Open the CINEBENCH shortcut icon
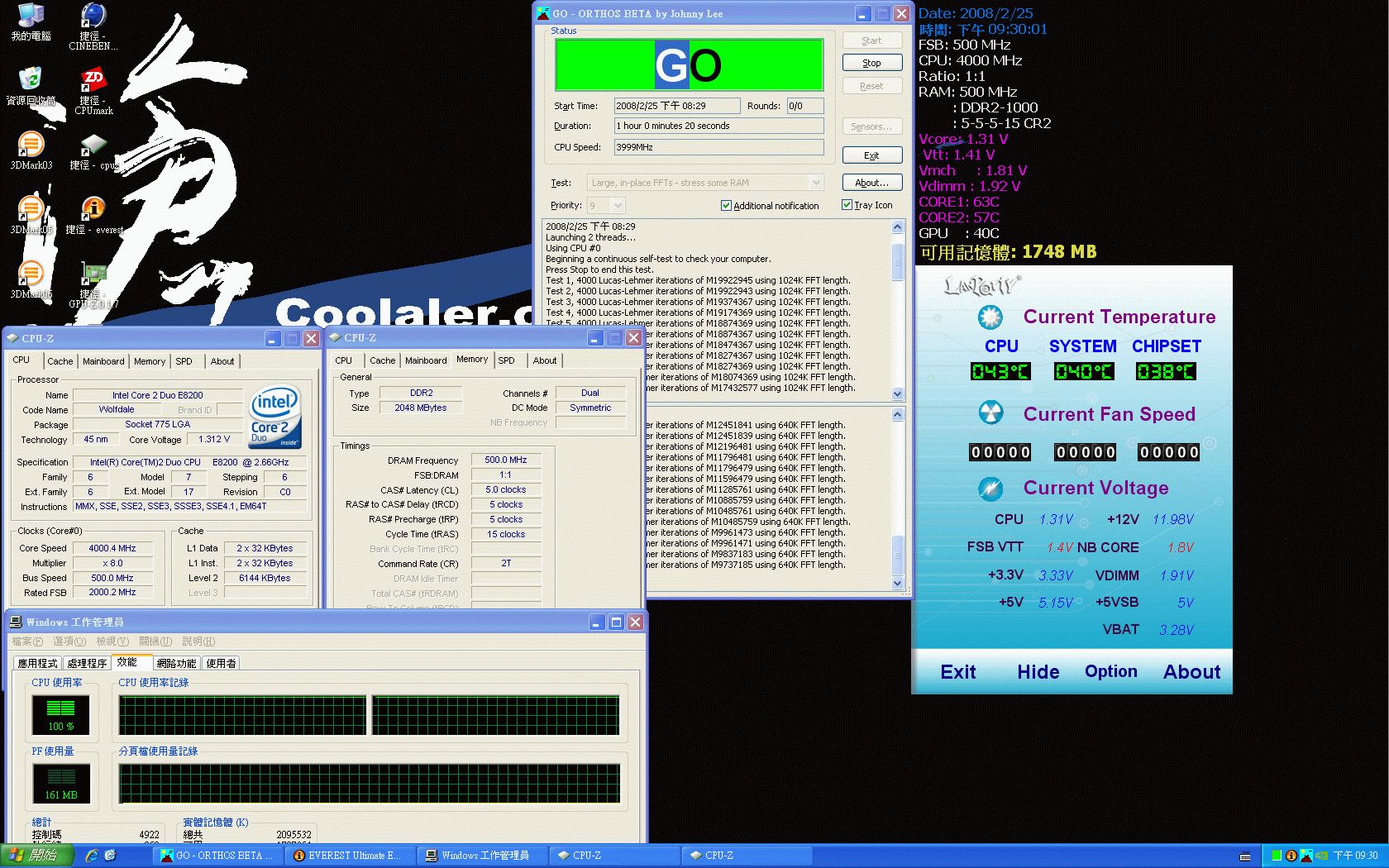1389x868 pixels. [93, 17]
